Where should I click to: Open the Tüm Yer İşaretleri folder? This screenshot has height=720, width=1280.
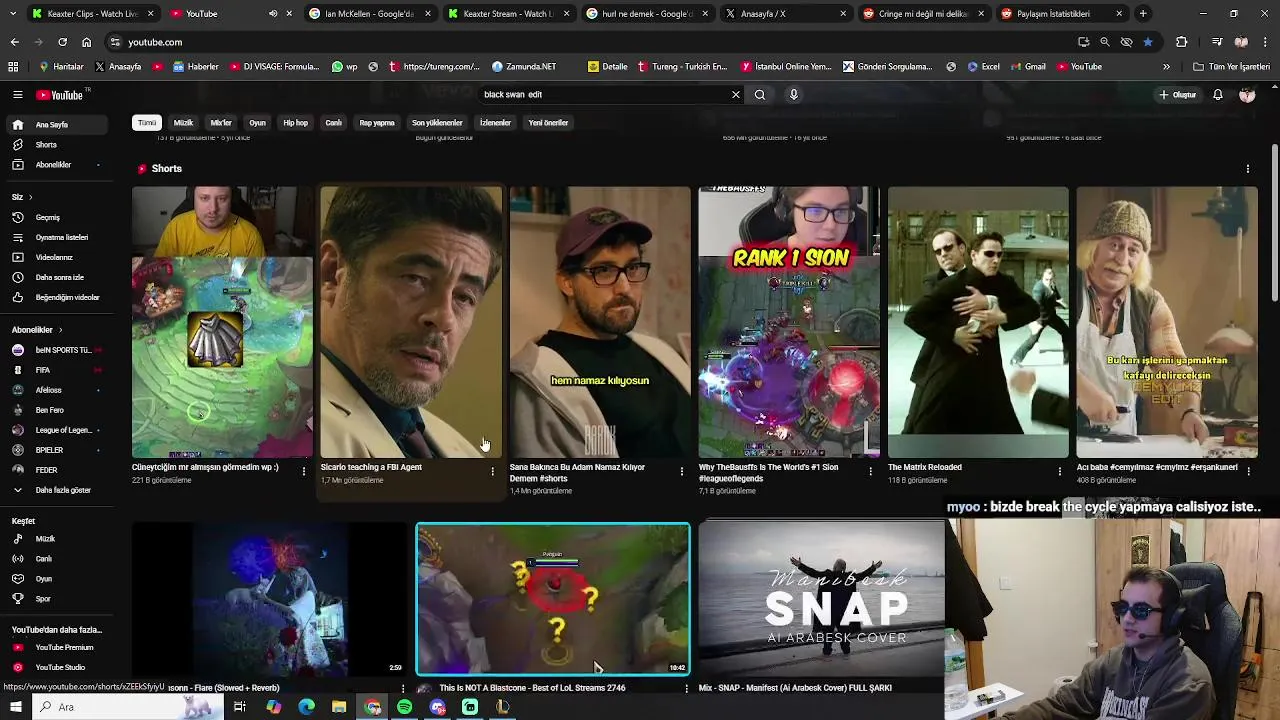click(1231, 67)
